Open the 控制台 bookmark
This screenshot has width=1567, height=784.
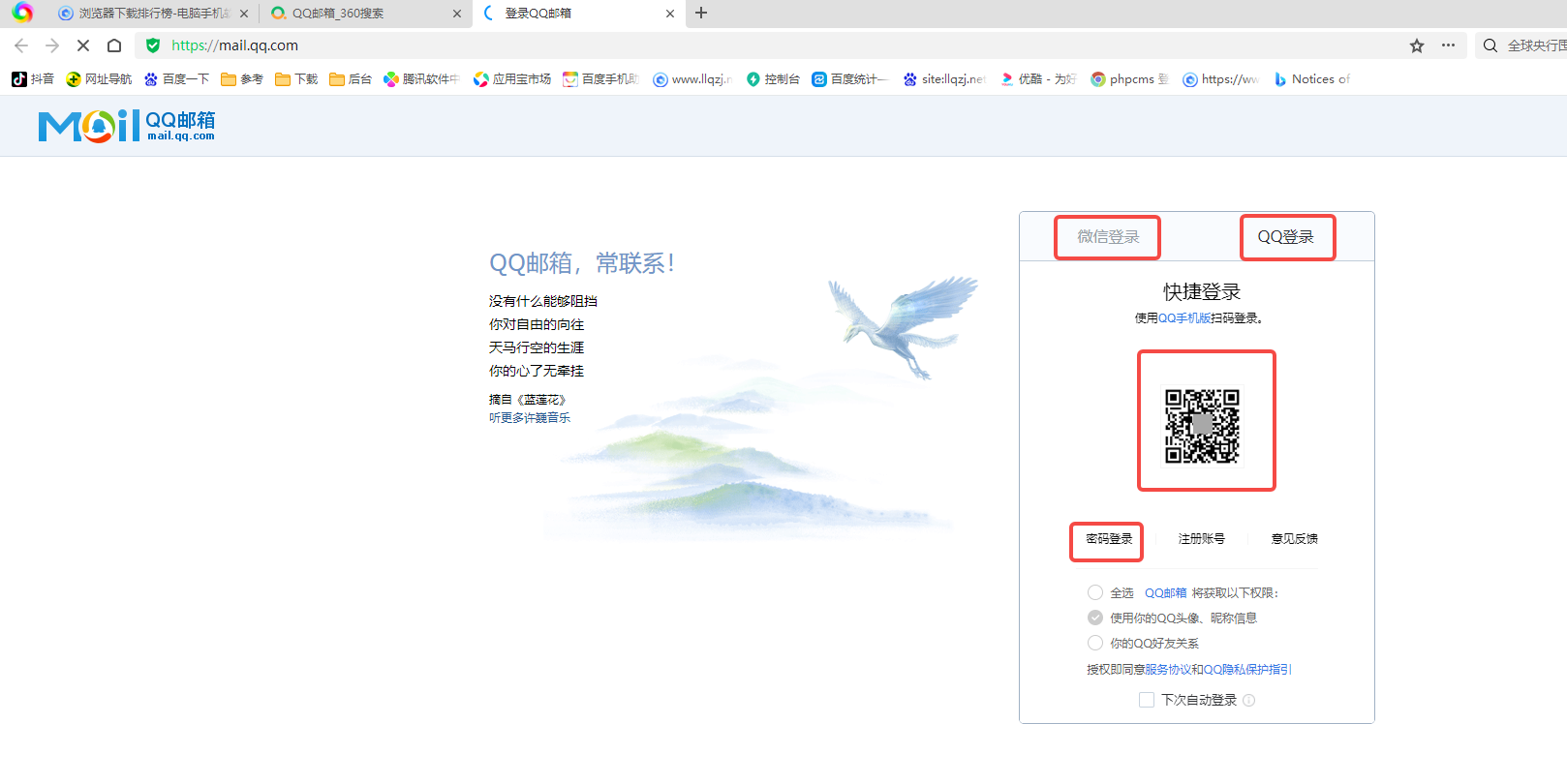click(x=773, y=79)
